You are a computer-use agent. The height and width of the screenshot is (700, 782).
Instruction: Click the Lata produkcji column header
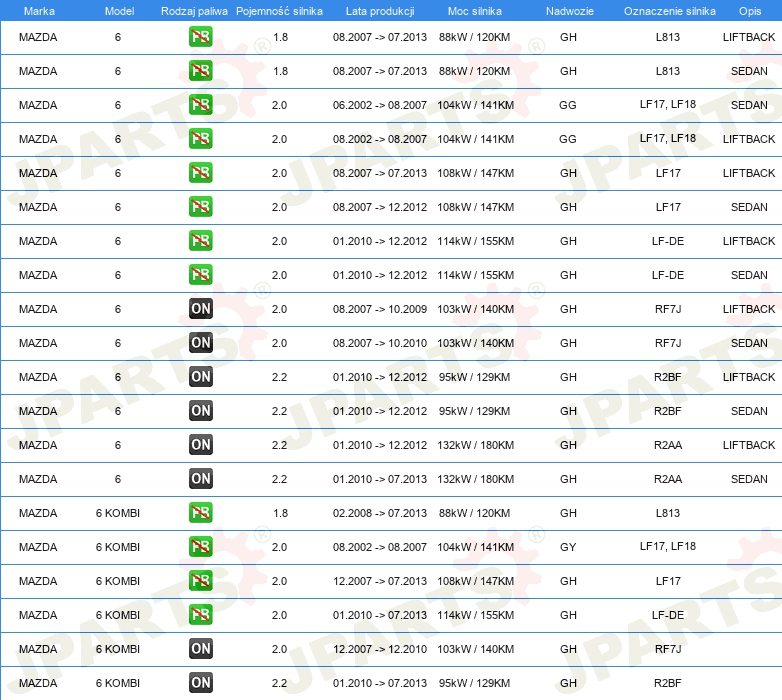click(380, 11)
